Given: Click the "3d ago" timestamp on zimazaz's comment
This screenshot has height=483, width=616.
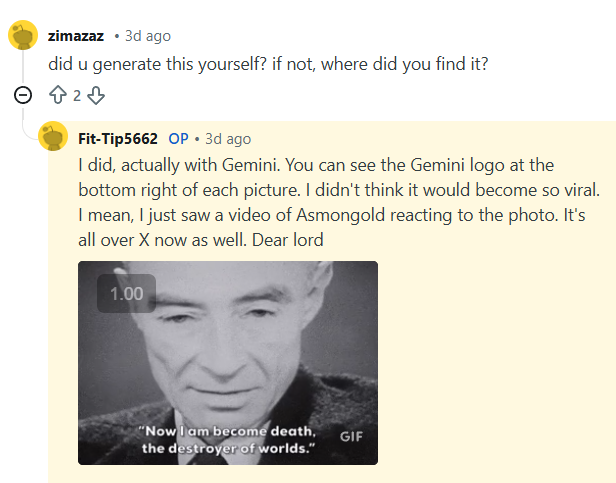Looking at the screenshot, I should pos(146,36).
